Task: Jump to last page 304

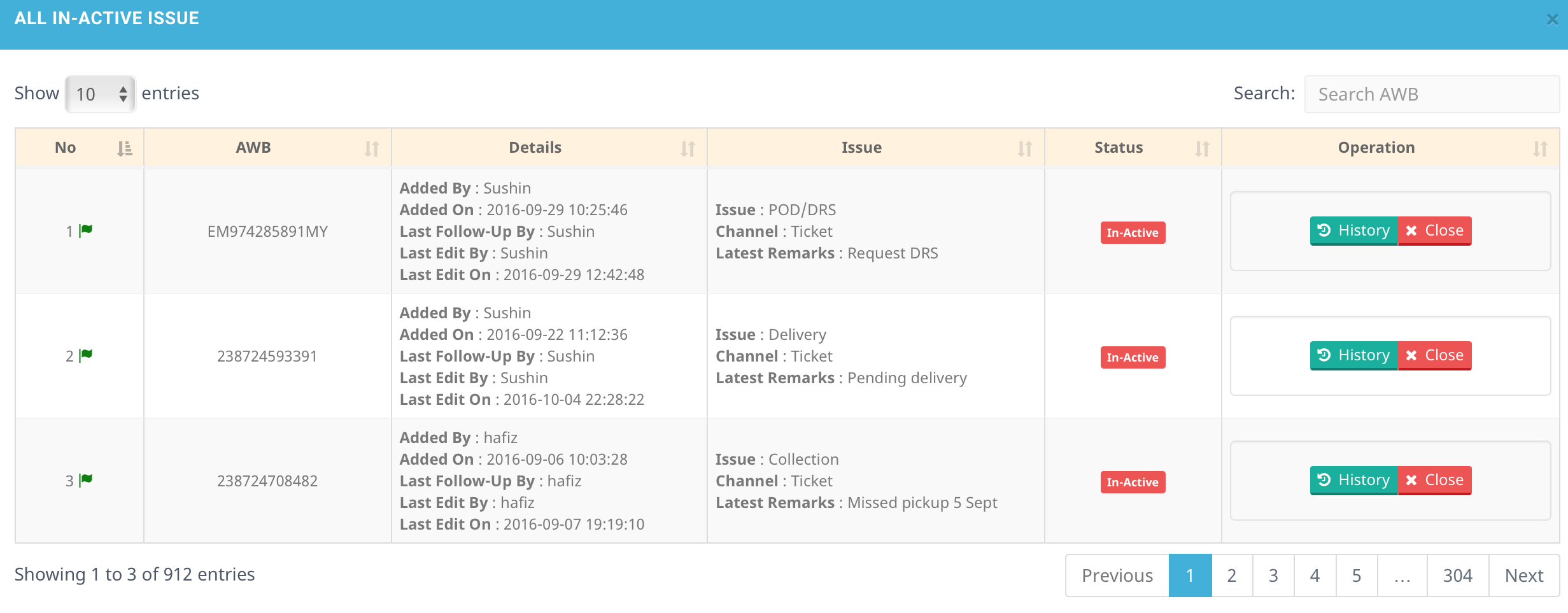Action: click(x=1457, y=575)
